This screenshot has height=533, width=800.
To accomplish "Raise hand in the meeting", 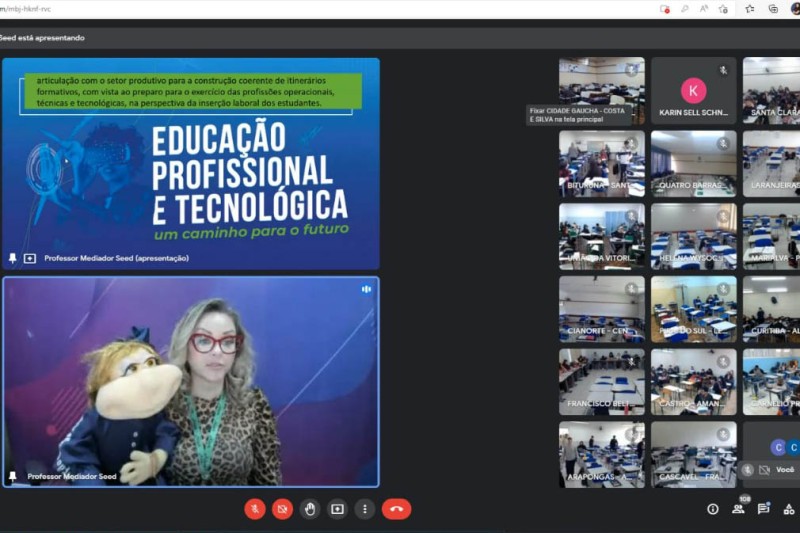I will 310,509.
